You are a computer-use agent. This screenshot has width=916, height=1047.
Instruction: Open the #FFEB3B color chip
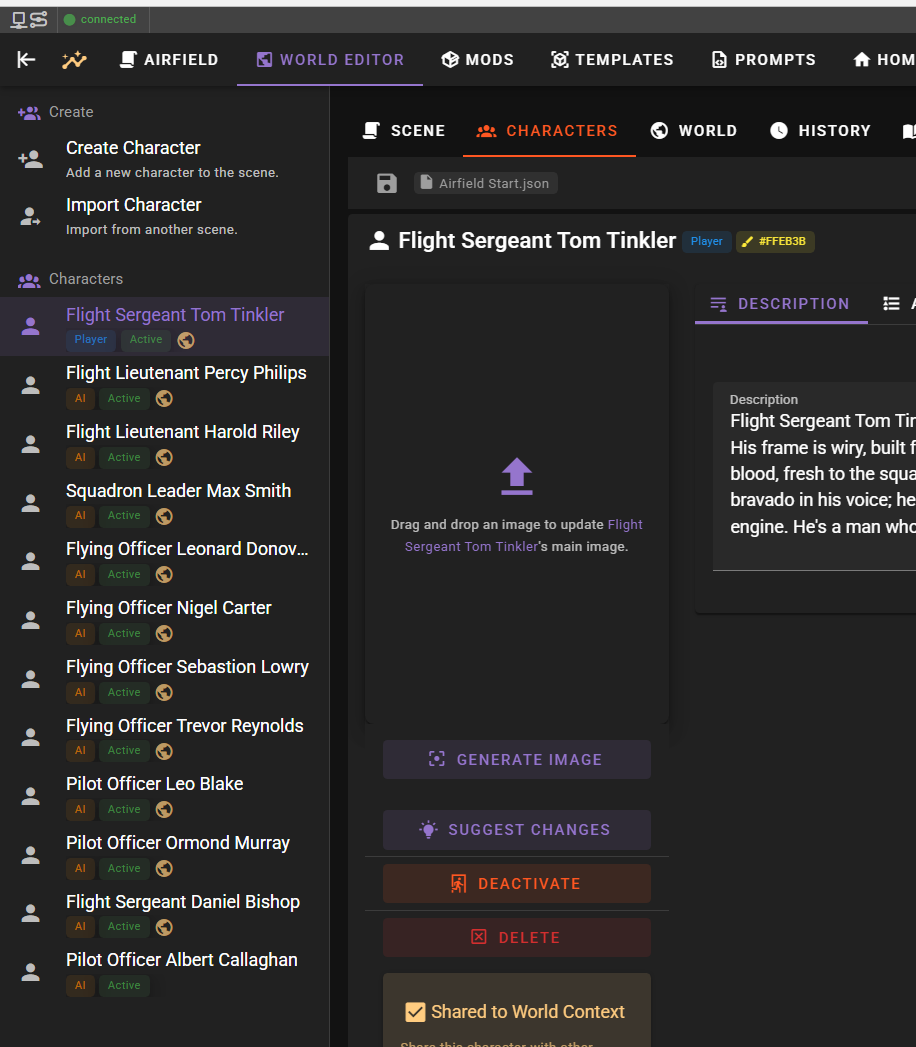coord(775,242)
